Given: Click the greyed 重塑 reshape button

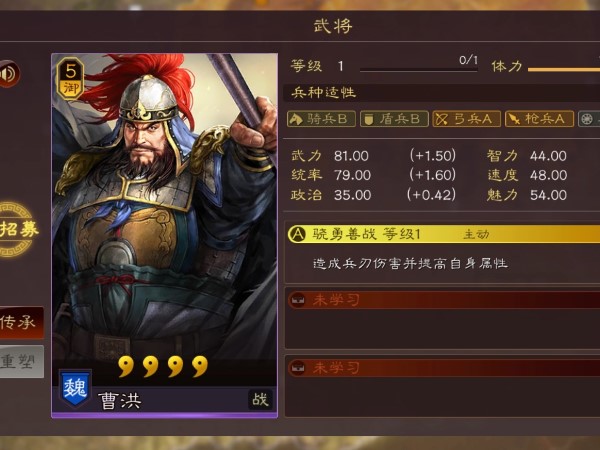Looking at the screenshot, I should (21, 362).
